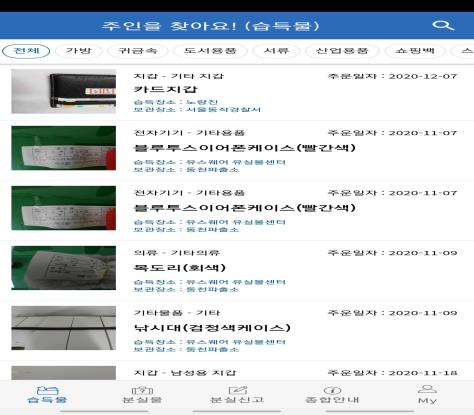
Task: Filter by 서류 category
Action: pos(276,51)
